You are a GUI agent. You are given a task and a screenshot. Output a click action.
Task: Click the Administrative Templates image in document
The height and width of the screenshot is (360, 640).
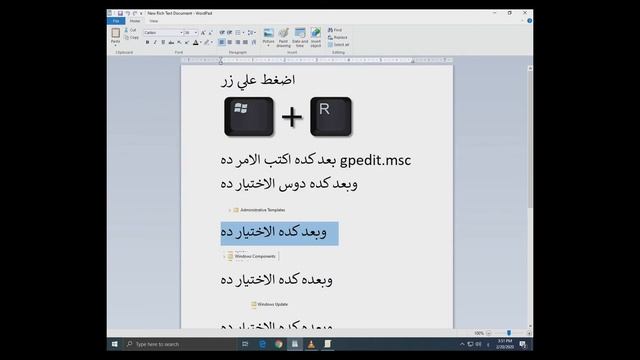tap(257, 210)
